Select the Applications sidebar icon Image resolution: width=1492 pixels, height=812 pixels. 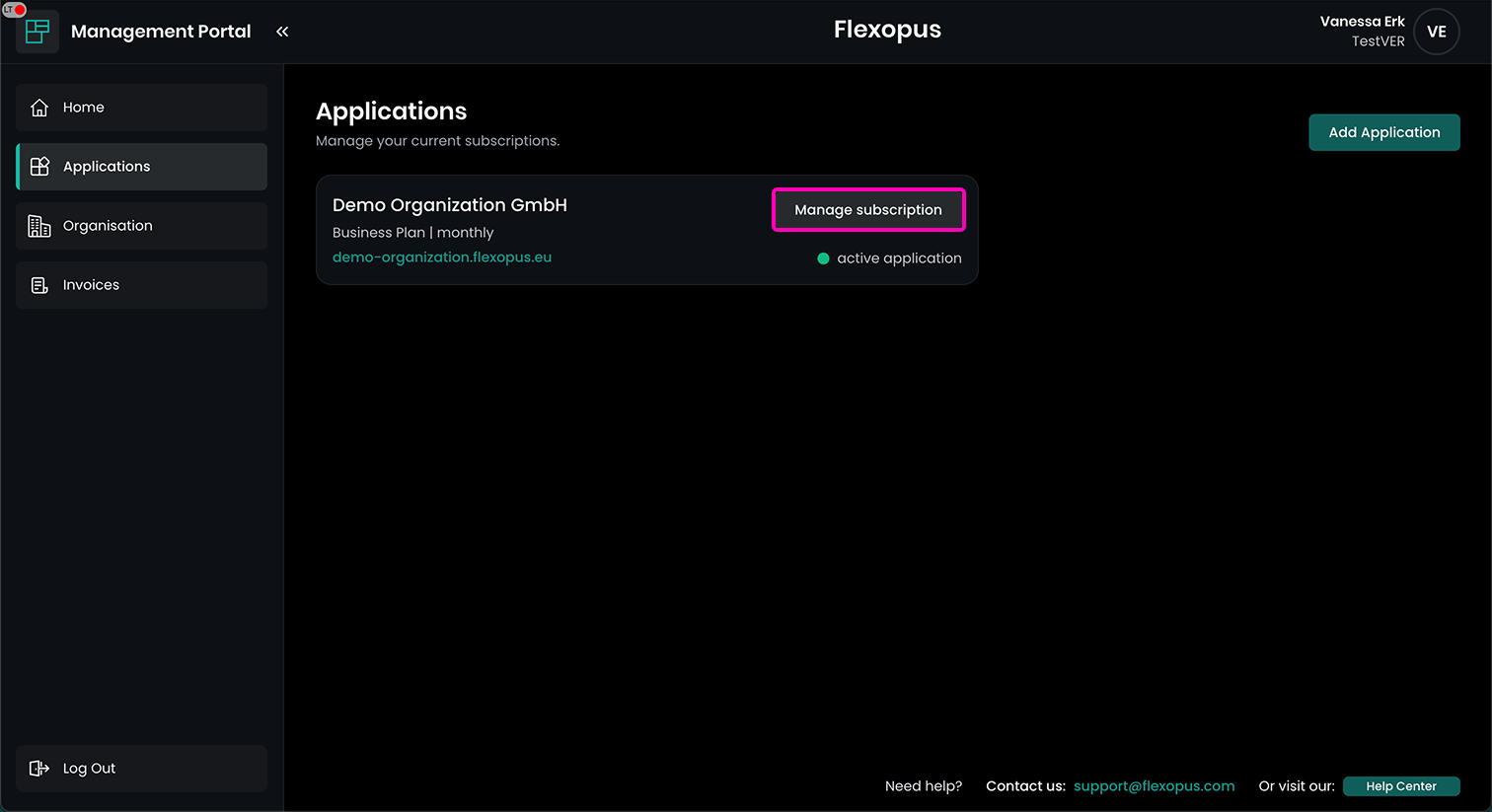click(x=39, y=167)
